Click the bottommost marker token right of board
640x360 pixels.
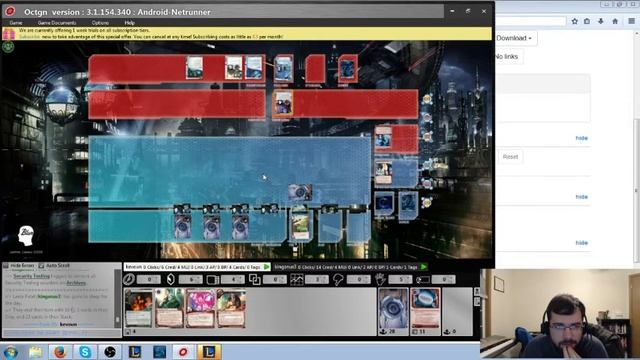click(427, 202)
